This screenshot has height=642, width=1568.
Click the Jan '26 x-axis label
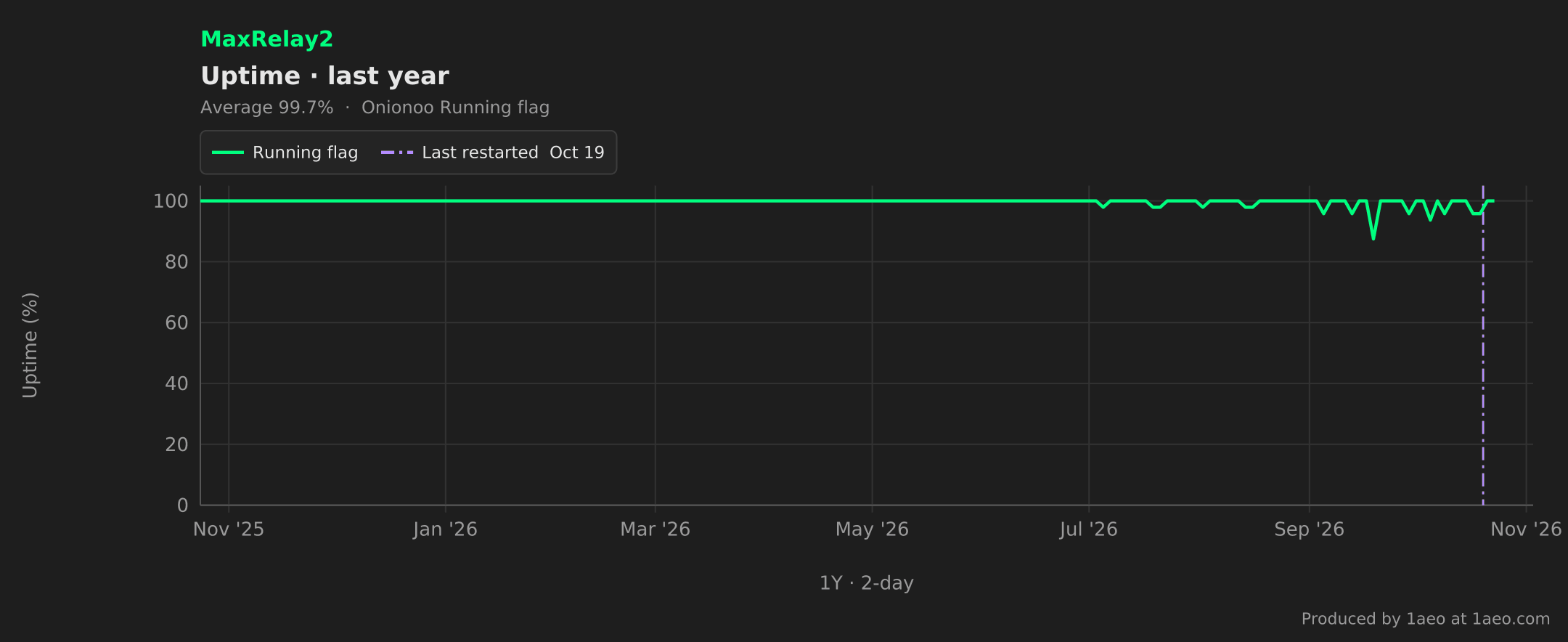pos(445,529)
